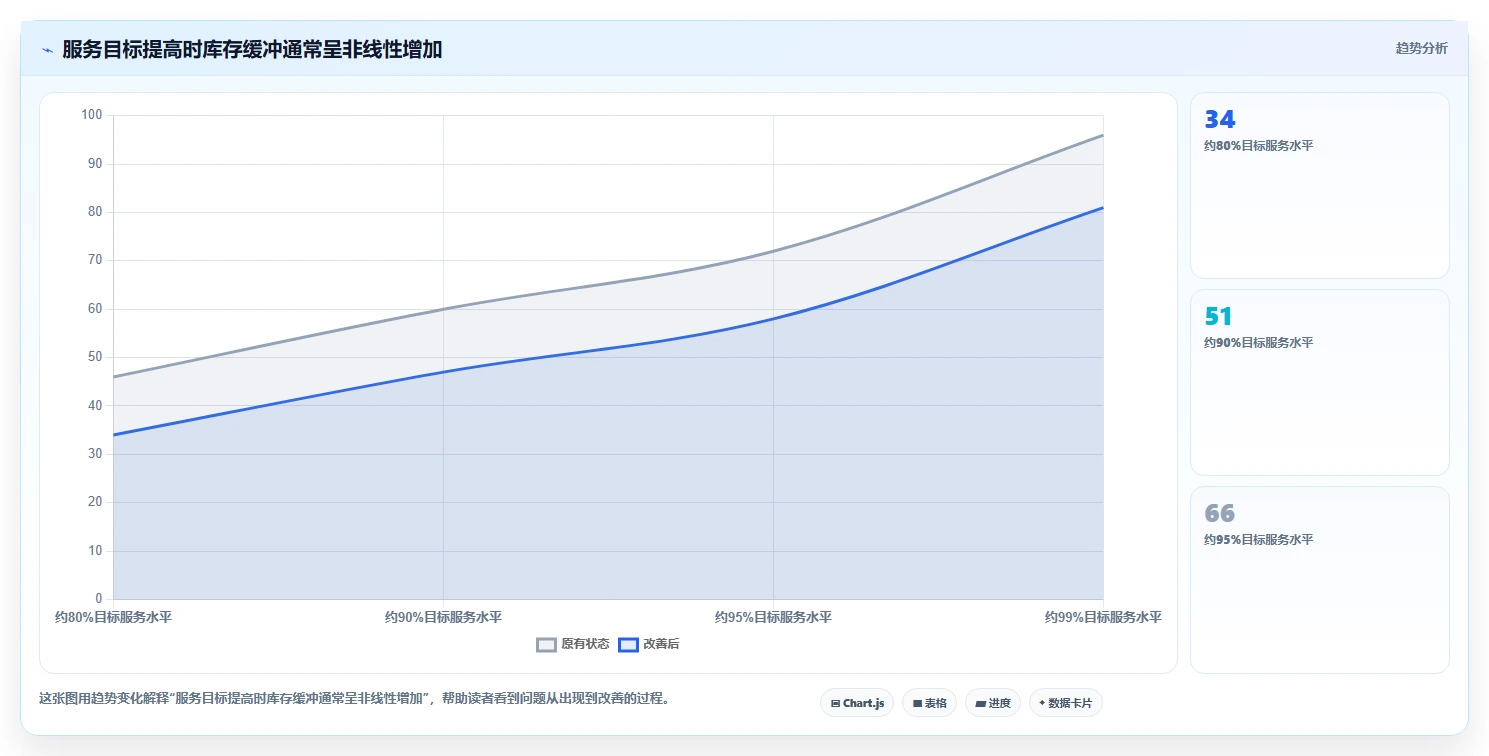Select the 进度 tag
Image resolution: width=1489 pixels, height=756 pixels.
tap(993, 703)
